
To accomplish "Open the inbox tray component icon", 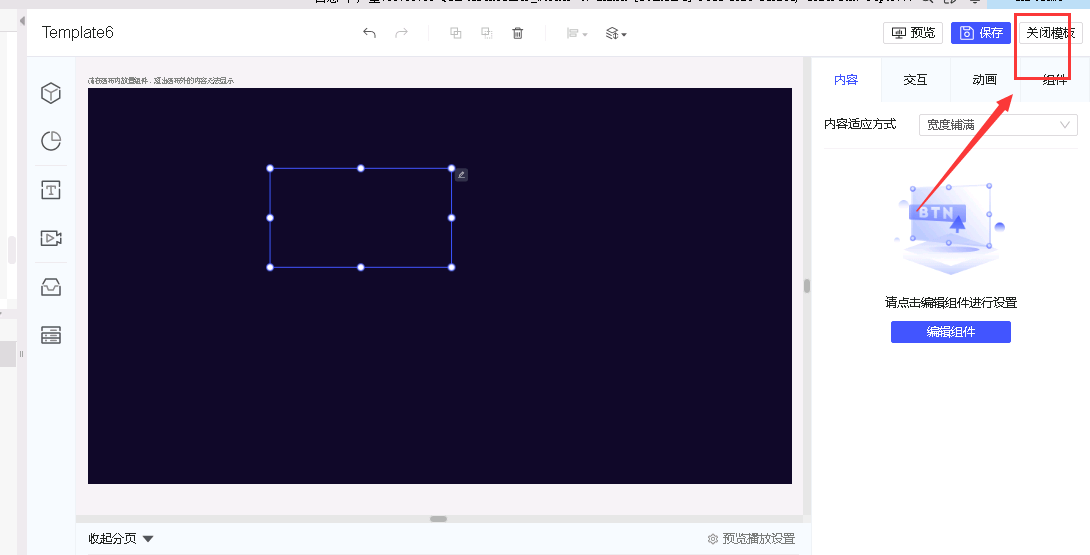I will [51, 287].
